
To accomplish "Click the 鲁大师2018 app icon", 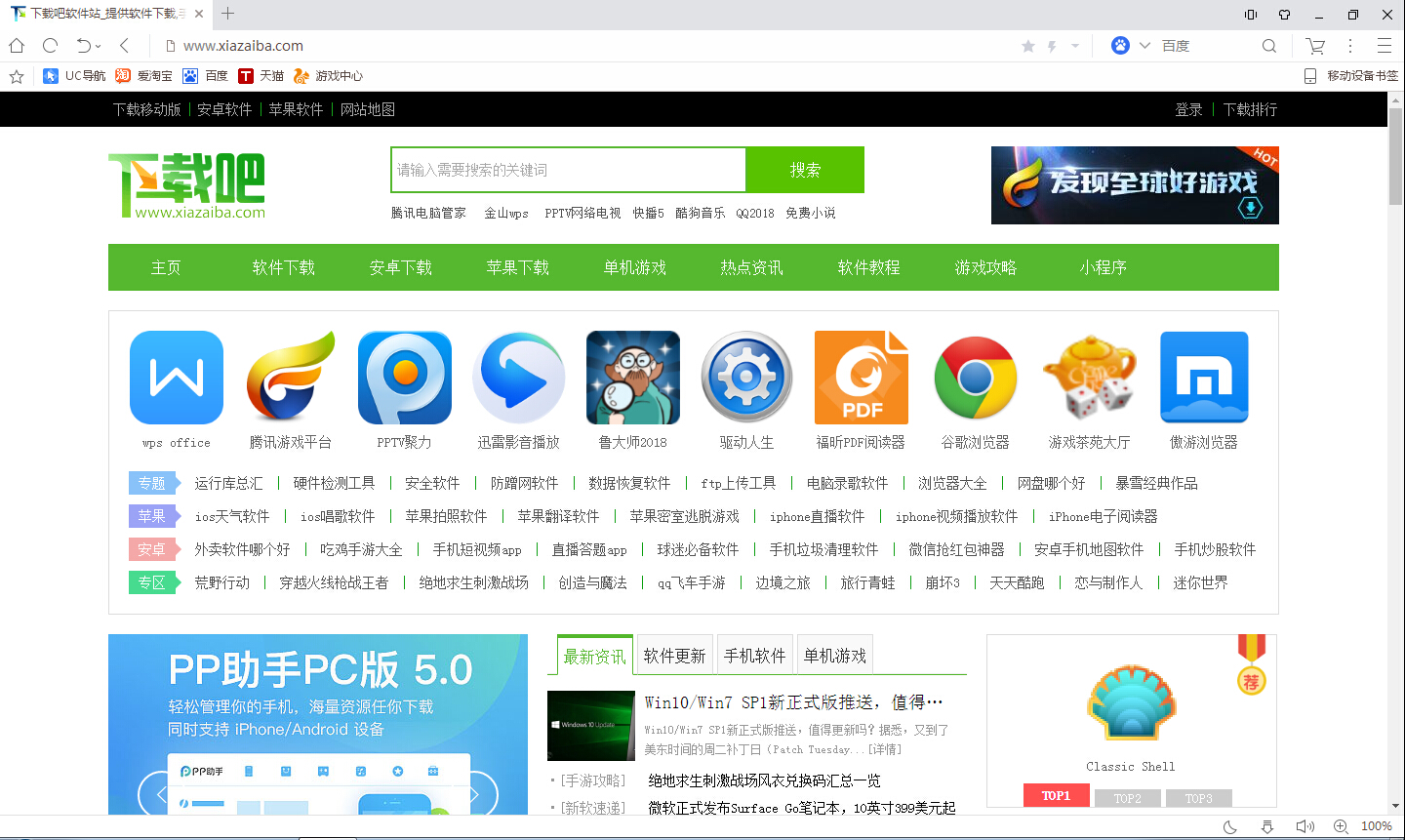I will (632, 378).
